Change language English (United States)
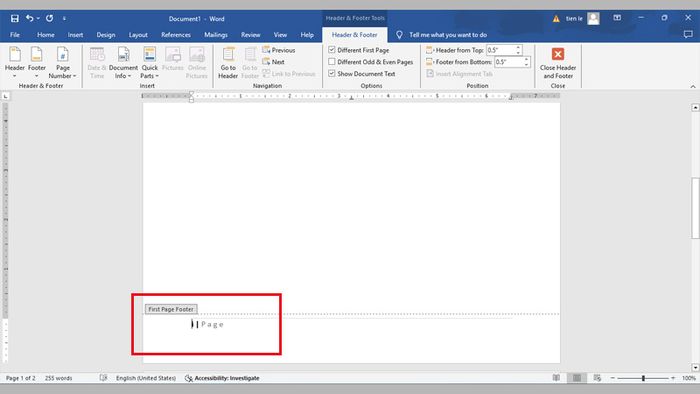The width and height of the screenshot is (700, 394). [x=146, y=378]
